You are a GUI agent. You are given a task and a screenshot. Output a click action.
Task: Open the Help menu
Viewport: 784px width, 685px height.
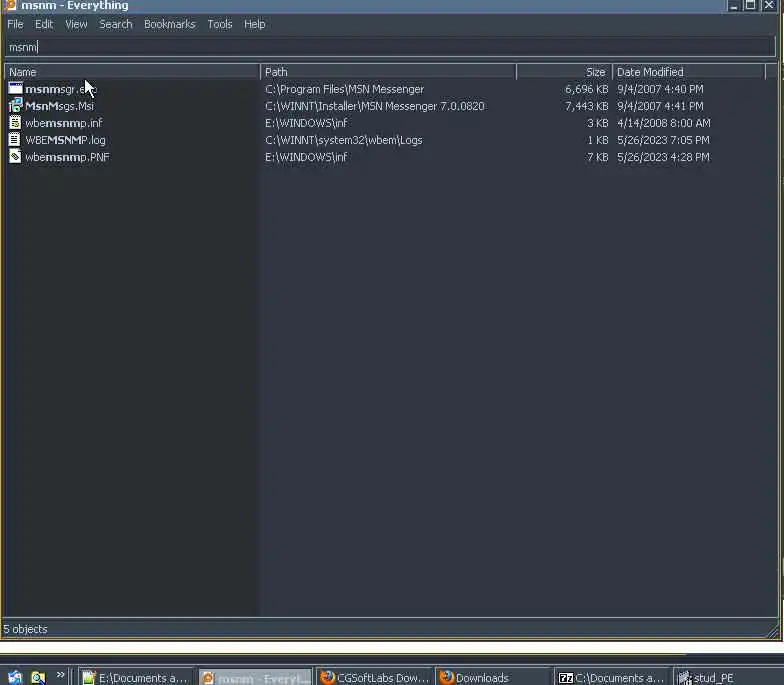point(254,24)
